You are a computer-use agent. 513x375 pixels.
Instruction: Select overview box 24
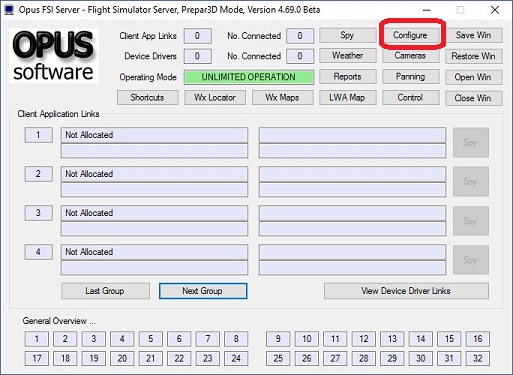pos(236,359)
